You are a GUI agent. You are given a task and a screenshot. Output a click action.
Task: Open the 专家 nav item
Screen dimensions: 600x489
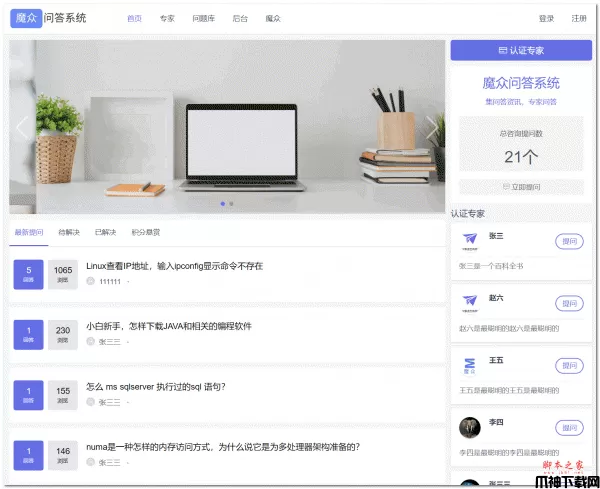click(167, 18)
